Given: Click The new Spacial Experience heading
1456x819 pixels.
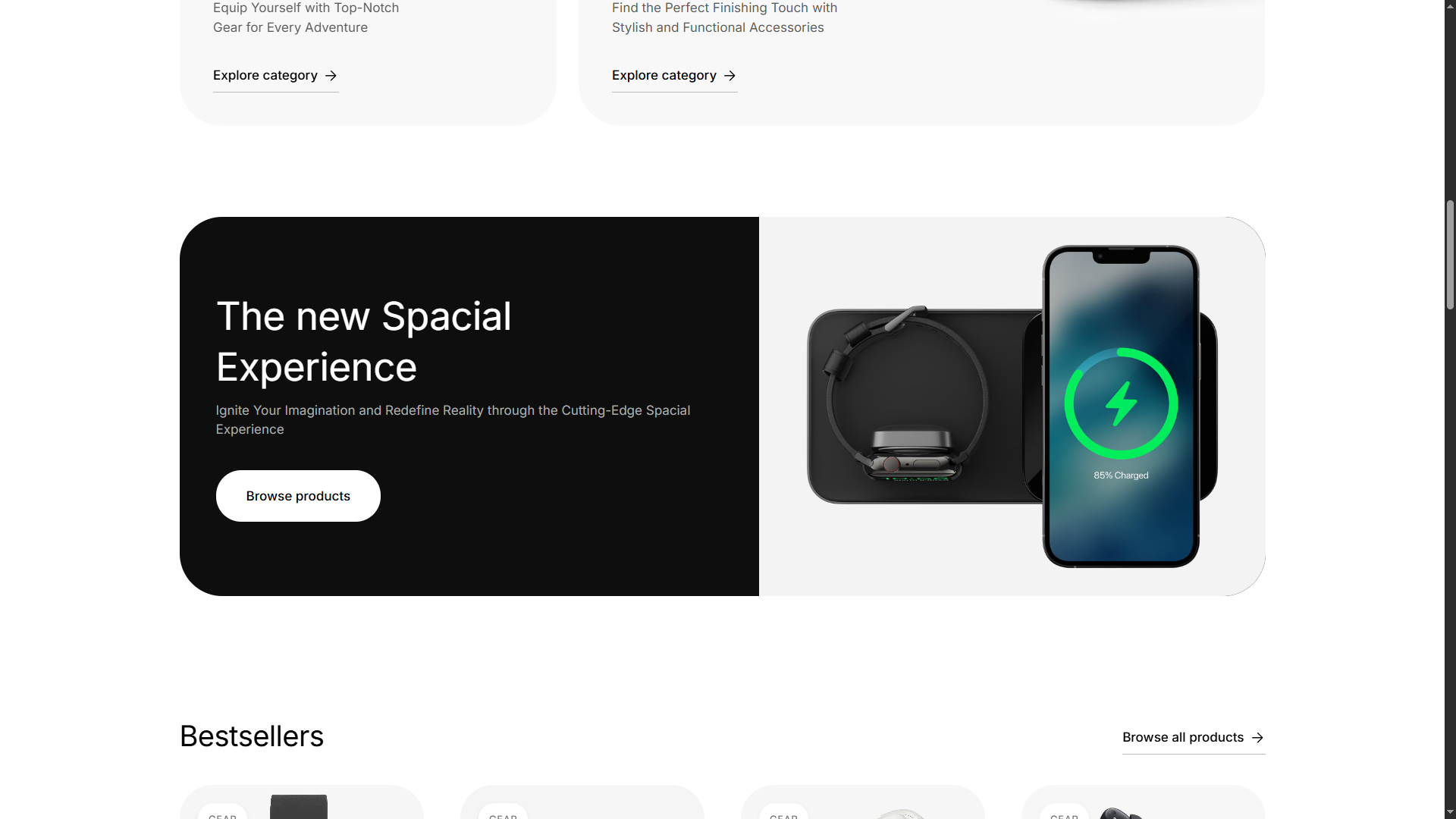Looking at the screenshot, I should [x=364, y=341].
